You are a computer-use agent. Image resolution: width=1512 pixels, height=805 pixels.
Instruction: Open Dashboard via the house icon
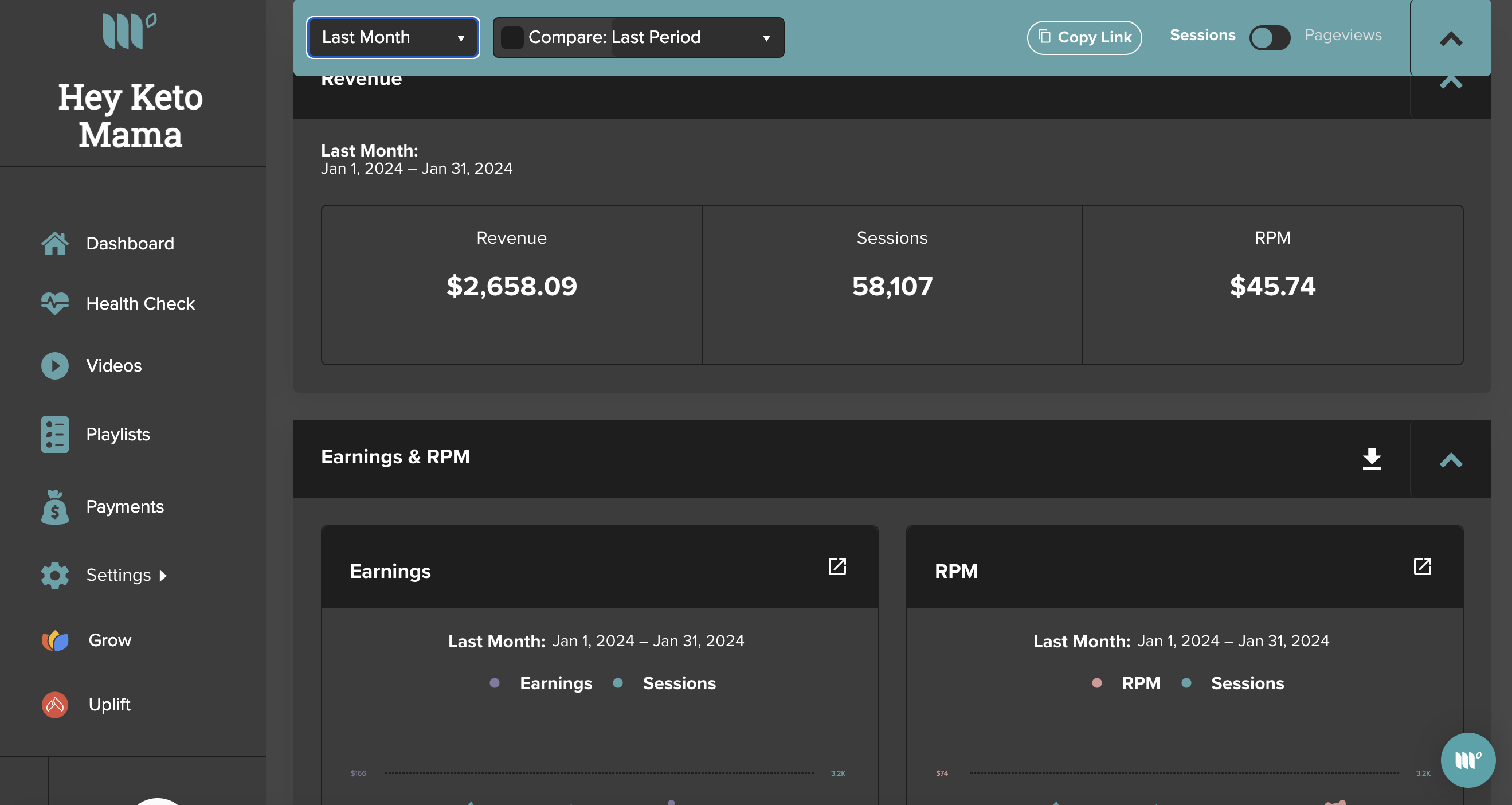(54, 244)
